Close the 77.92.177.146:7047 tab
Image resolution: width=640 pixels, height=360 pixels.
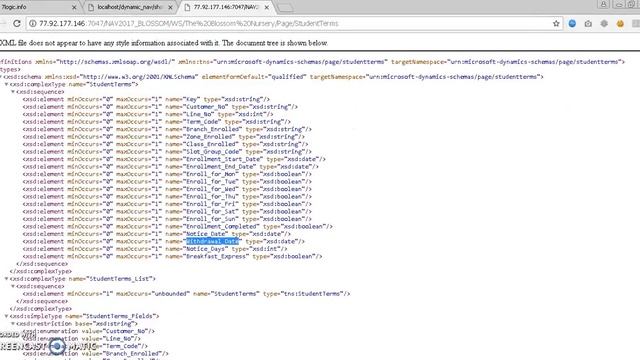tap(267, 7)
